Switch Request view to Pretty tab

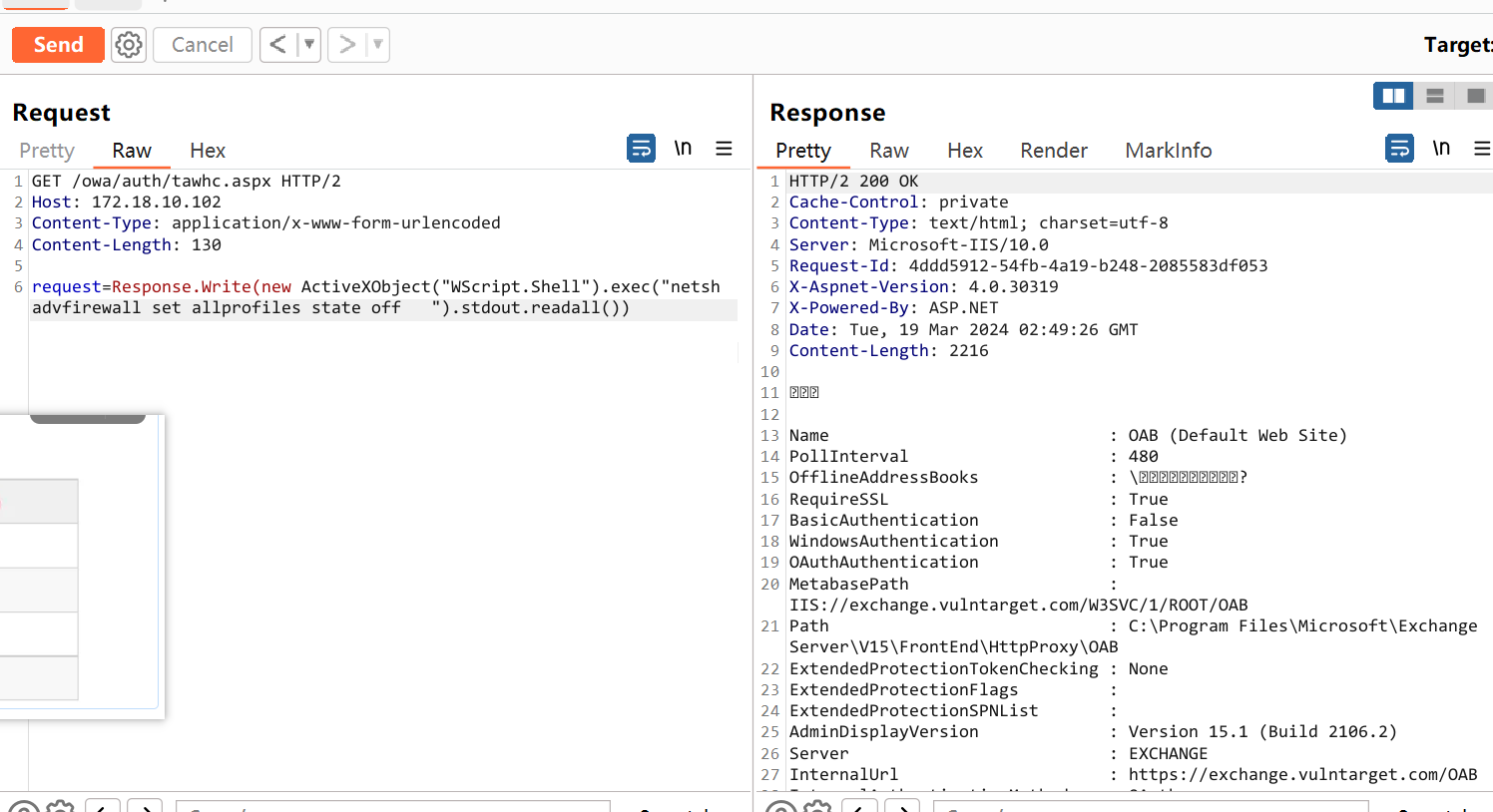pyautogui.click(x=47, y=151)
